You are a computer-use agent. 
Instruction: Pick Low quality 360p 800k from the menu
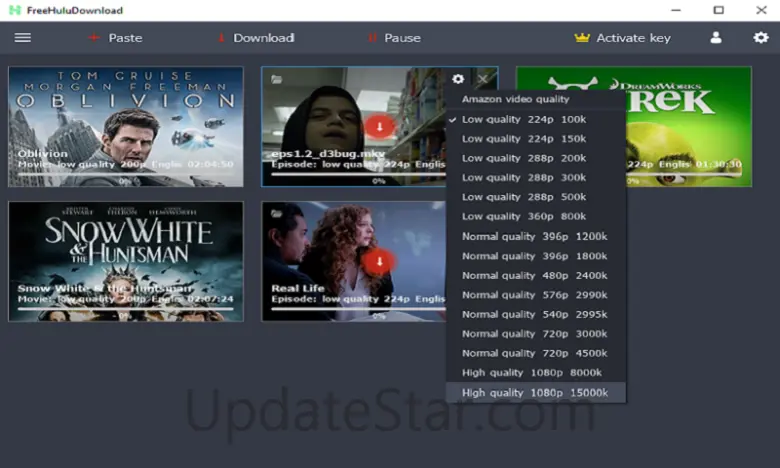pyautogui.click(x=524, y=217)
